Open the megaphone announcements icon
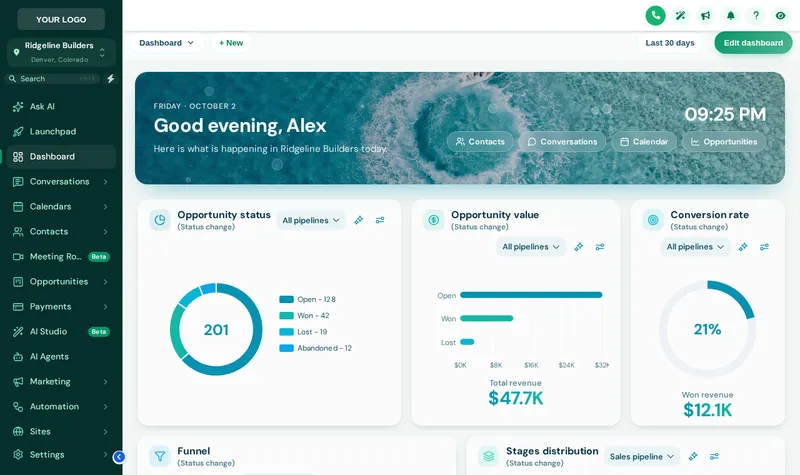This screenshot has width=800, height=475. 706,16
